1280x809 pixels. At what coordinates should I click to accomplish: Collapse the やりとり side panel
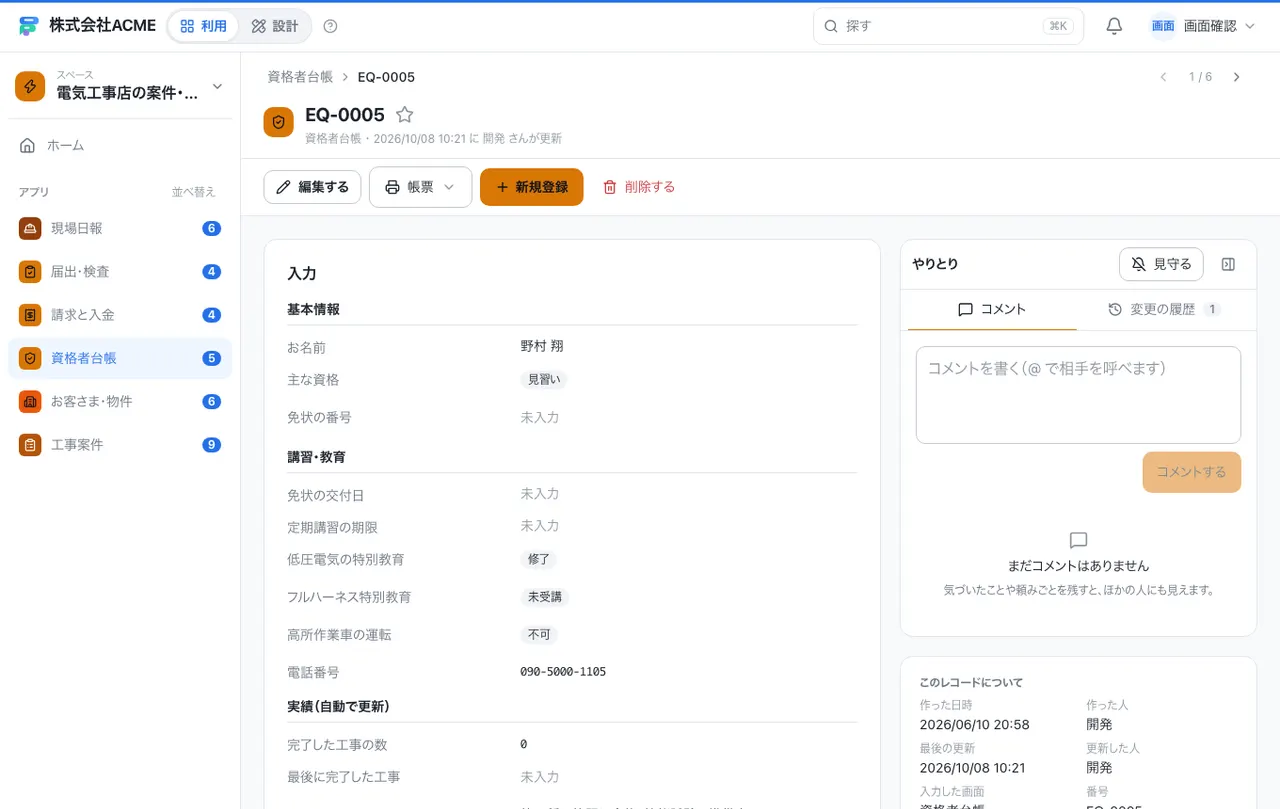point(1229,264)
